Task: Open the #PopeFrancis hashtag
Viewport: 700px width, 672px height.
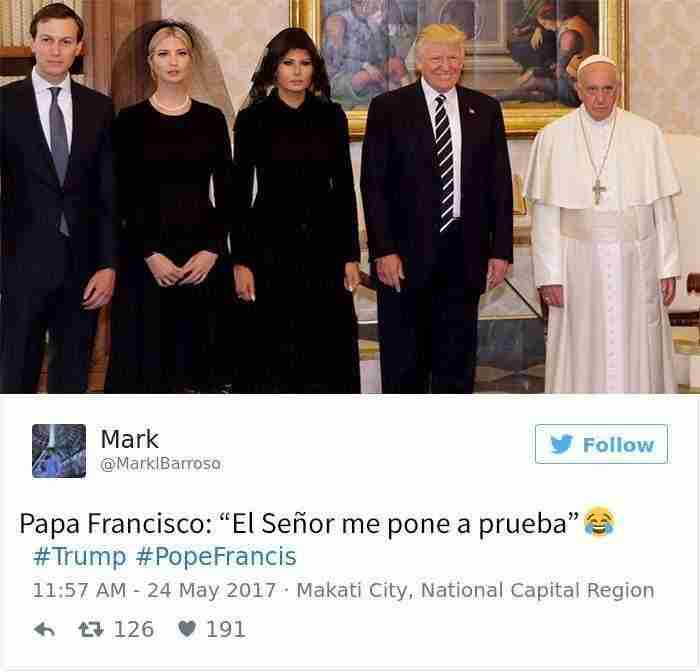Action: point(216,556)
